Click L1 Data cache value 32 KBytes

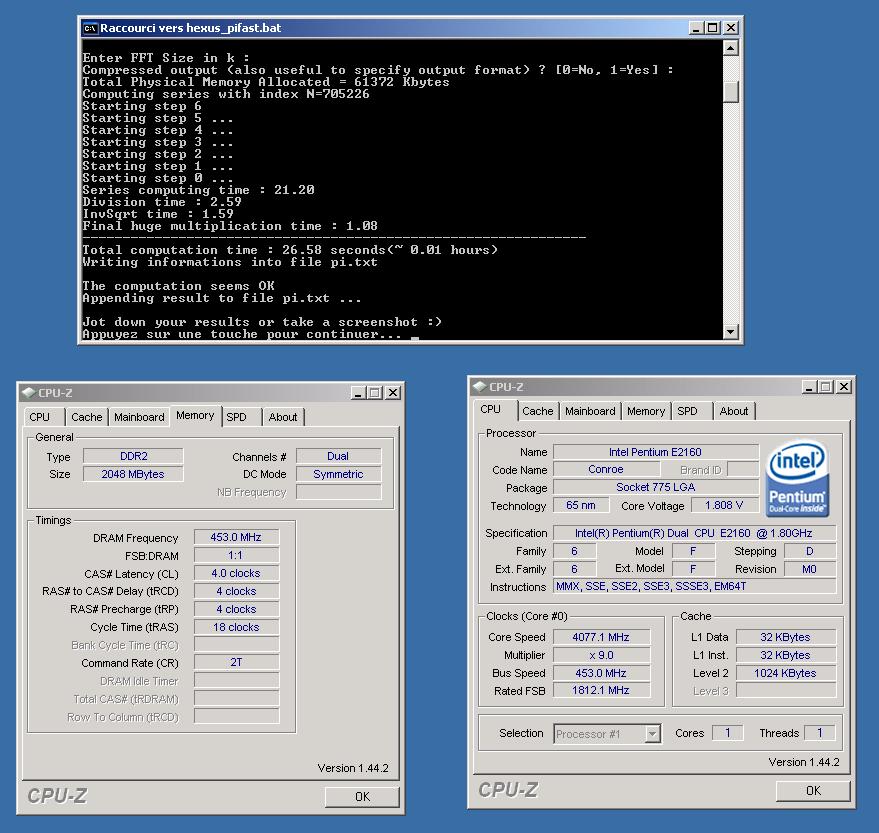point(786,637)
